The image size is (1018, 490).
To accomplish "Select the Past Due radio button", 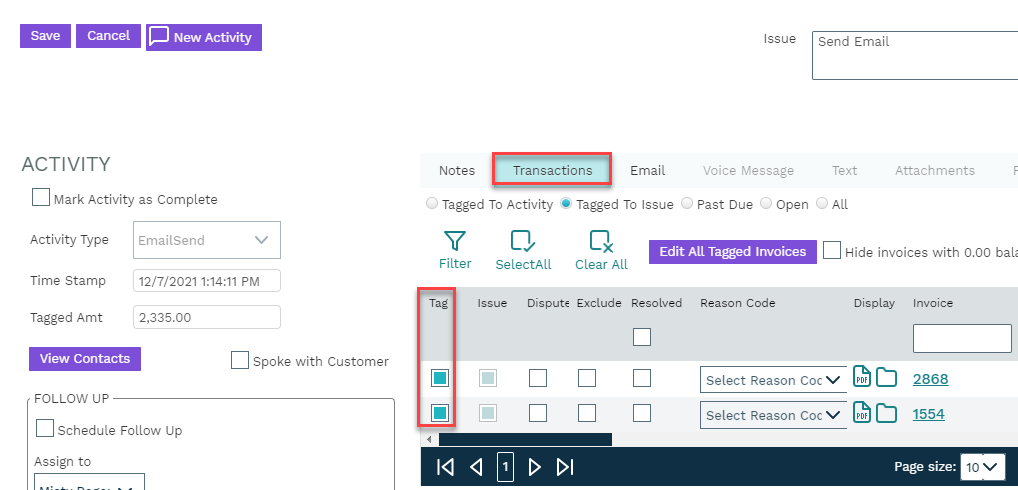I will point(687,204).
